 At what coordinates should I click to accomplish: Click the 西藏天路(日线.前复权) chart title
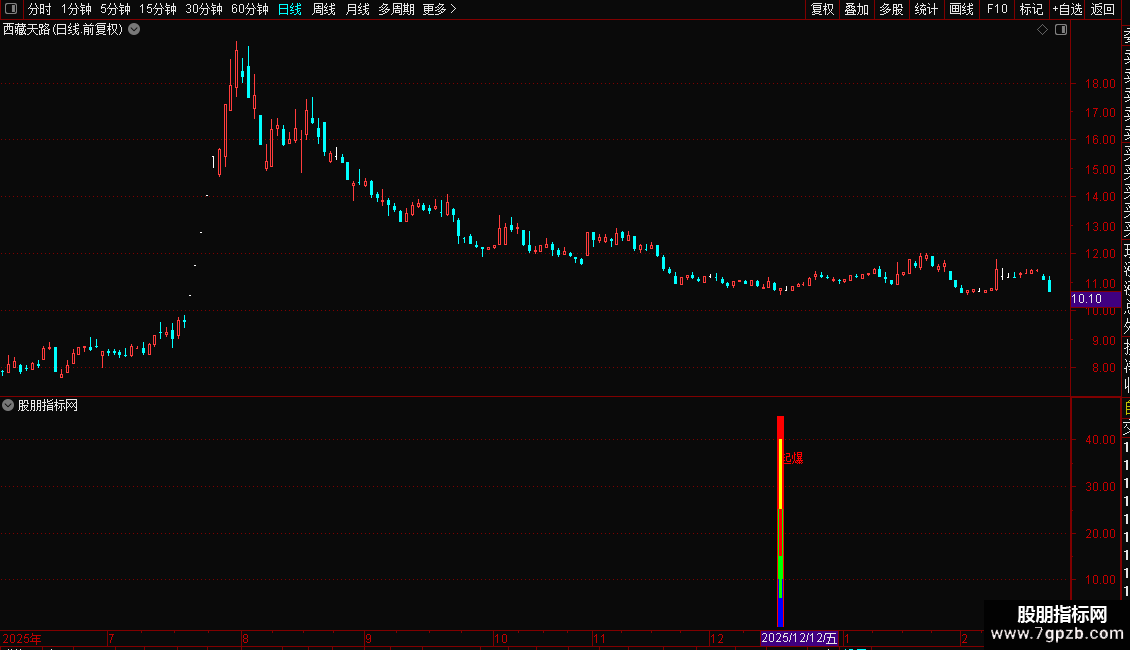63,30
